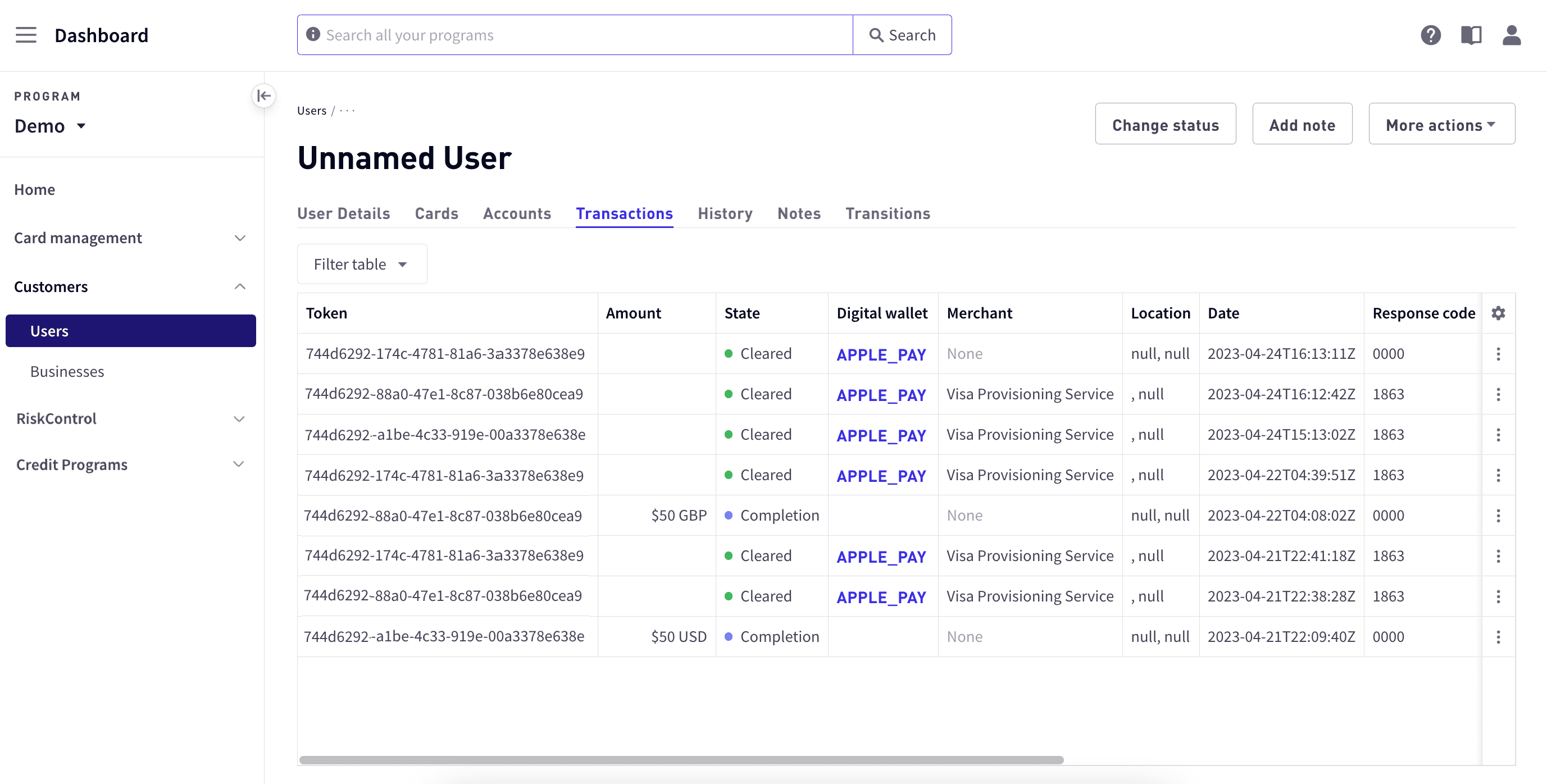This screenshot has height=784, width=1547.
Task: Open the More actions dropdown
Action: click(x=1441, y=124)
